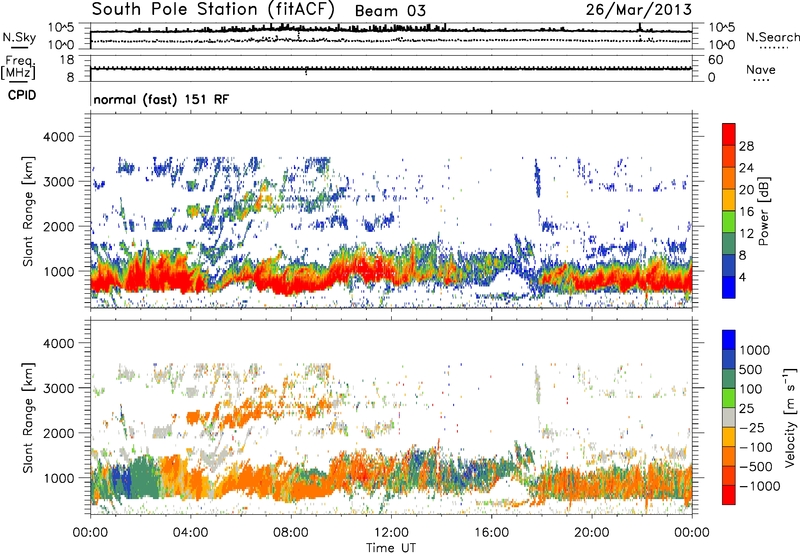Pick the dark green 100–500 velocity segment

729,379
